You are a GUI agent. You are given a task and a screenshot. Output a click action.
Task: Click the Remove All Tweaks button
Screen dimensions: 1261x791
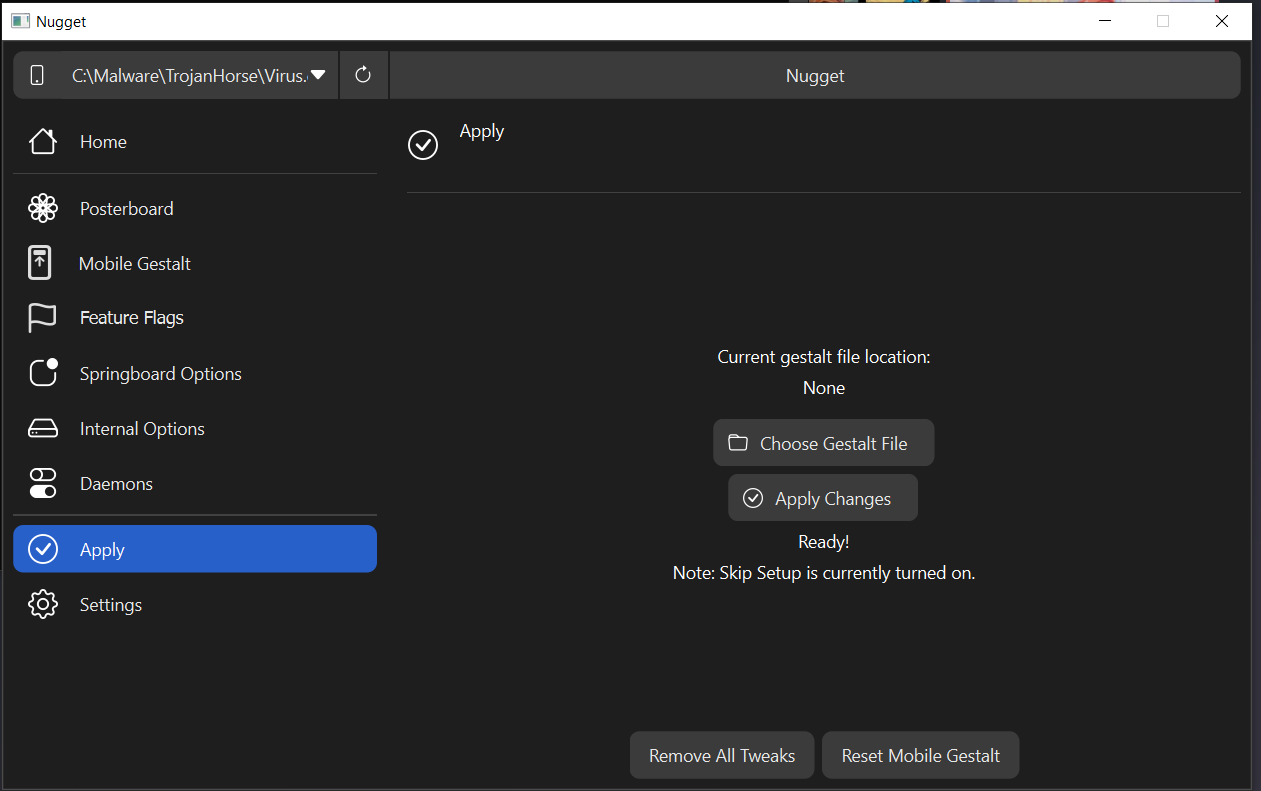tap(722, 755)
